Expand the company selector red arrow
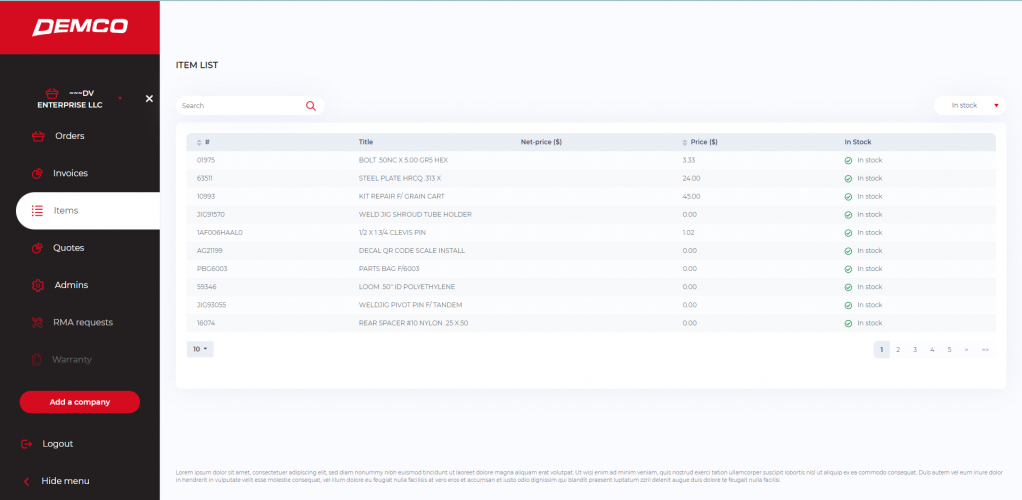This screenshot has width=1022, height=500. (x=120, y=98)
